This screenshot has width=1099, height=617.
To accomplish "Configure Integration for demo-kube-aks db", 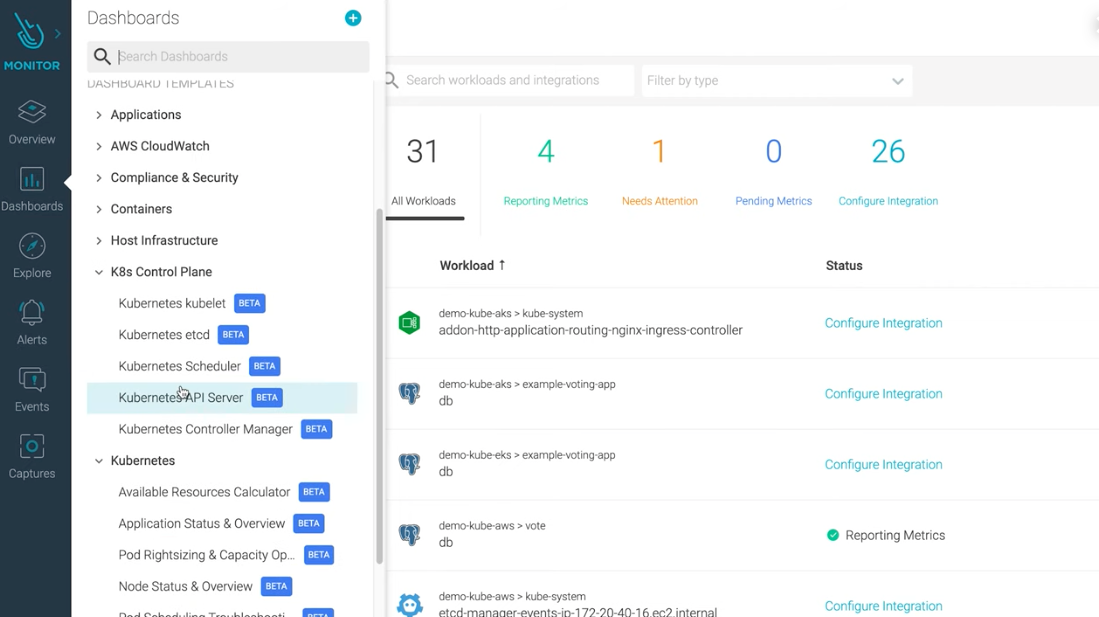I will pos(883,394).
